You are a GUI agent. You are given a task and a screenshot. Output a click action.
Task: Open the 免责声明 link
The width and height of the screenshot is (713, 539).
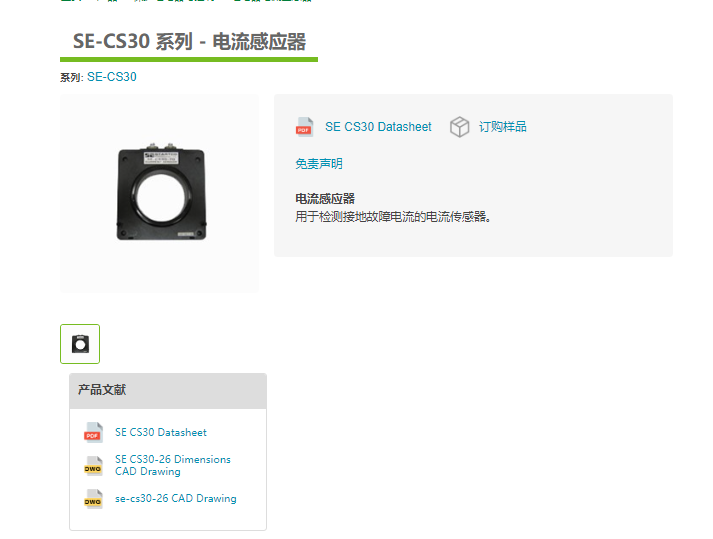(x=319, y=164)
